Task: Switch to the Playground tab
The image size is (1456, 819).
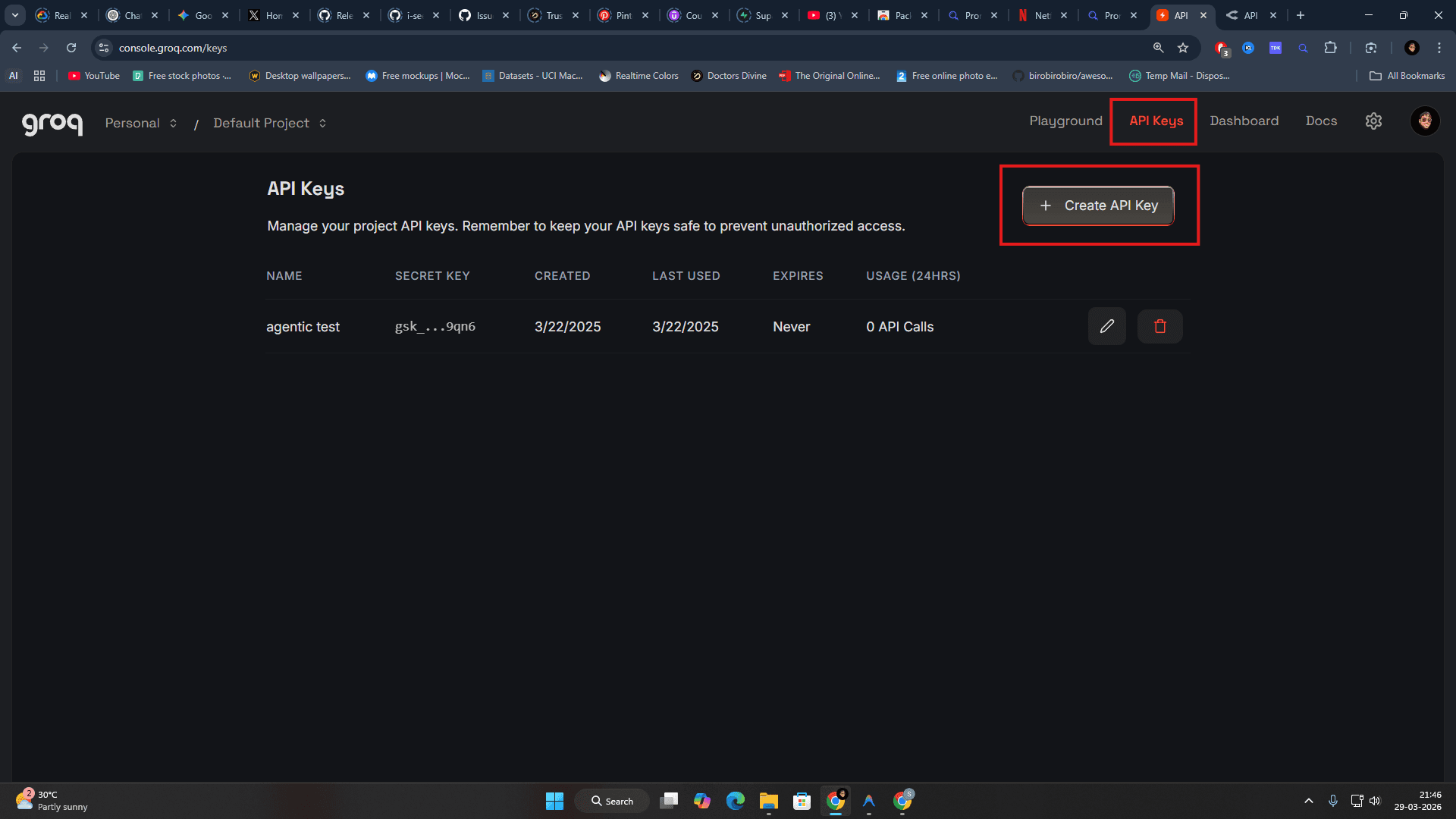Action: [1065, 121]
